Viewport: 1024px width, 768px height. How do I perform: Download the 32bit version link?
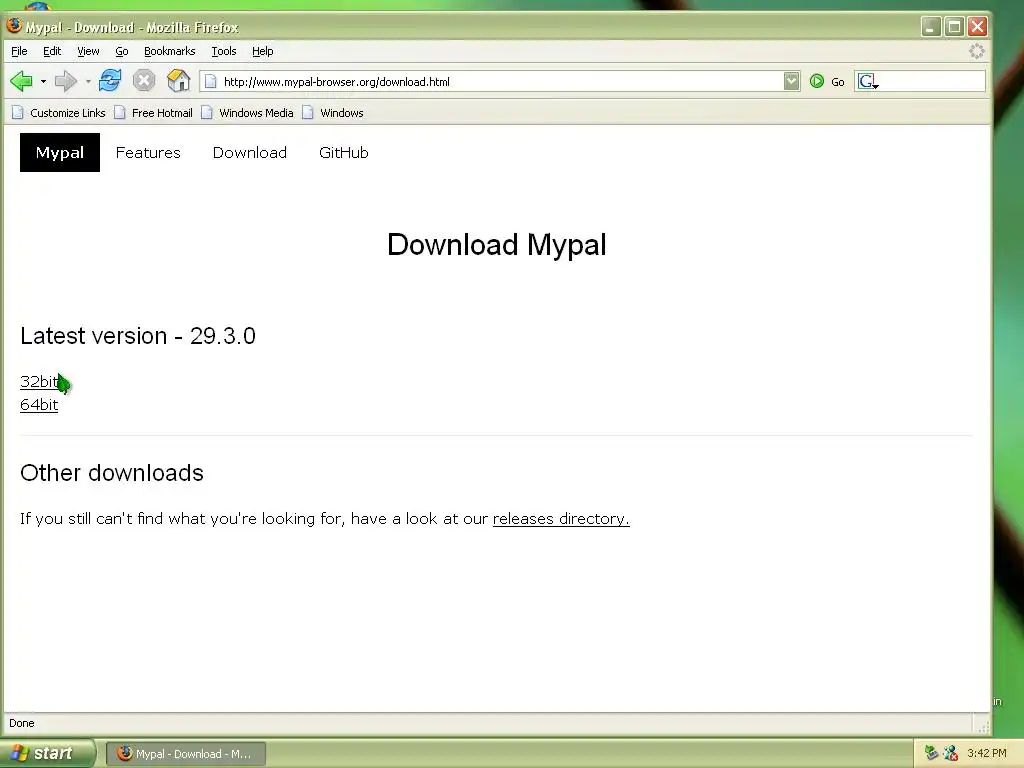(39, 381)
